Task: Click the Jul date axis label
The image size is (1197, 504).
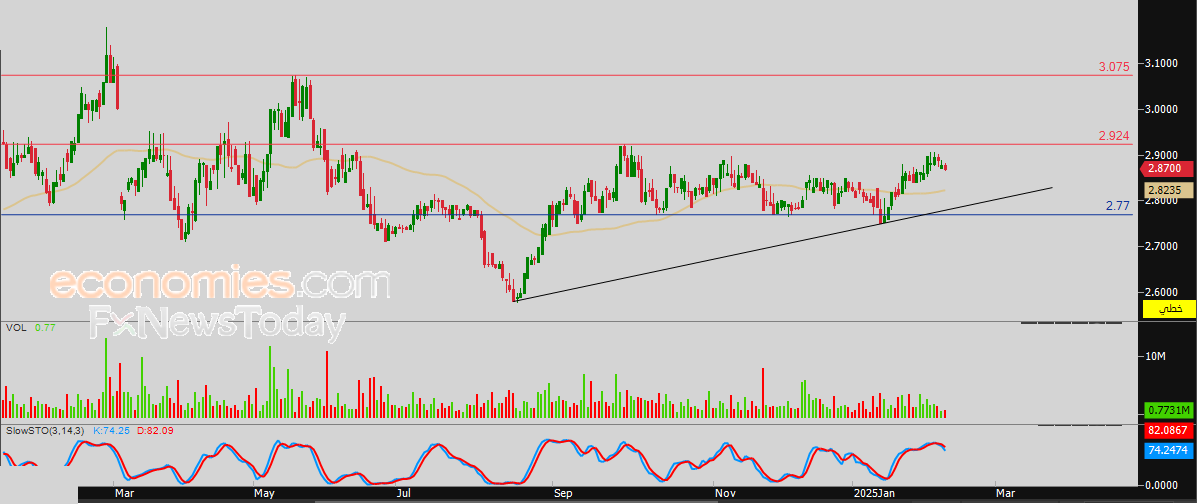Action: click(402, 494)
